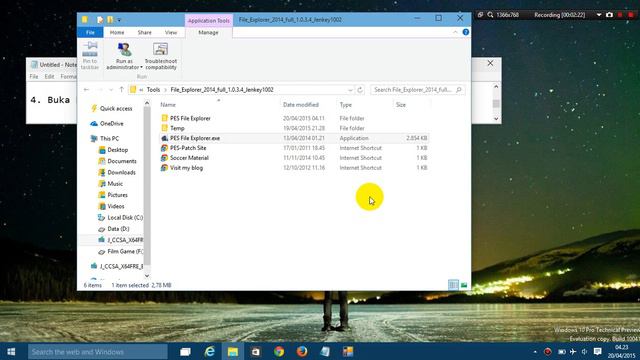Open the File ribbon tab
Screen dimensions: 640x360
tap(90, 32)
